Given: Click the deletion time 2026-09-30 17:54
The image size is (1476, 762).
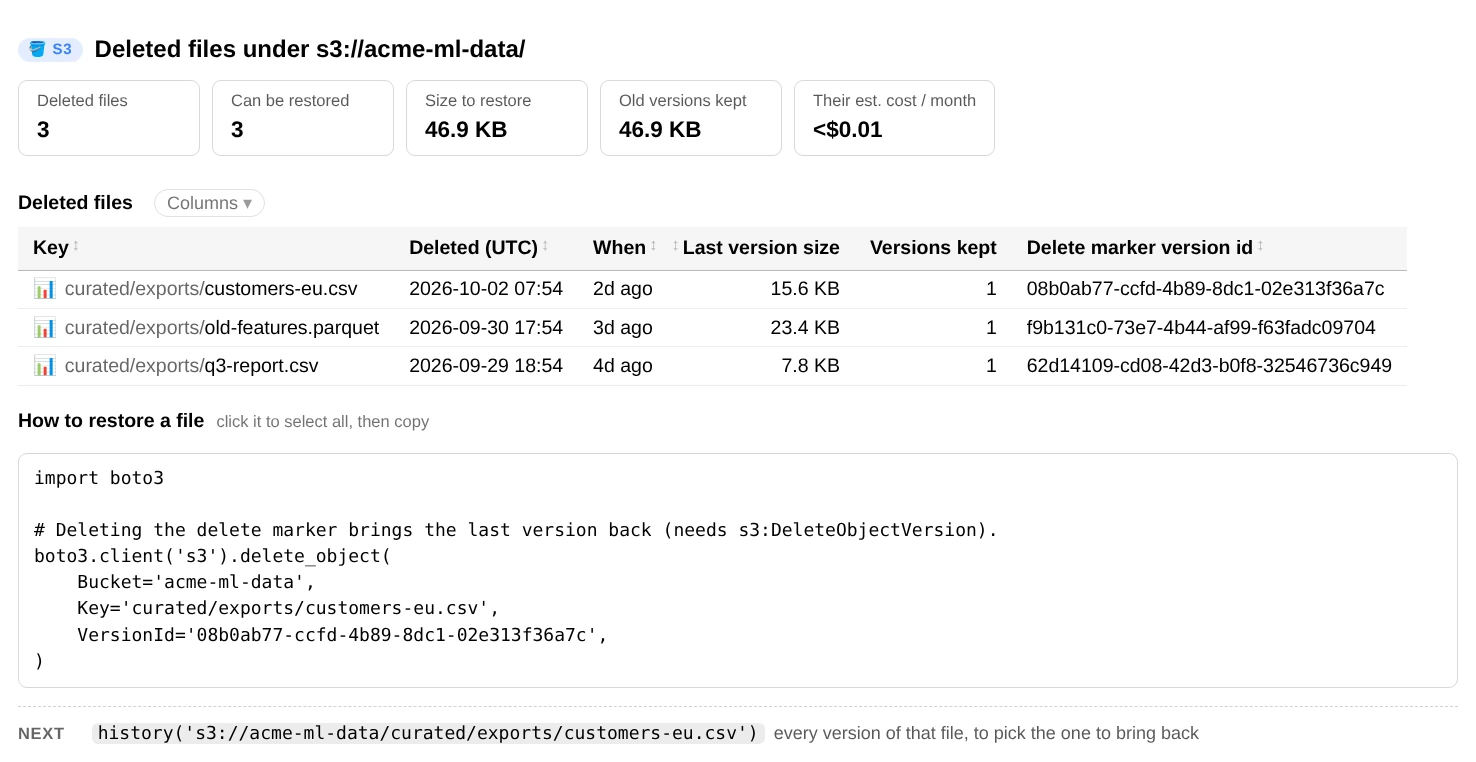Looking at the screenshot, I should click(x=486, y=327).
